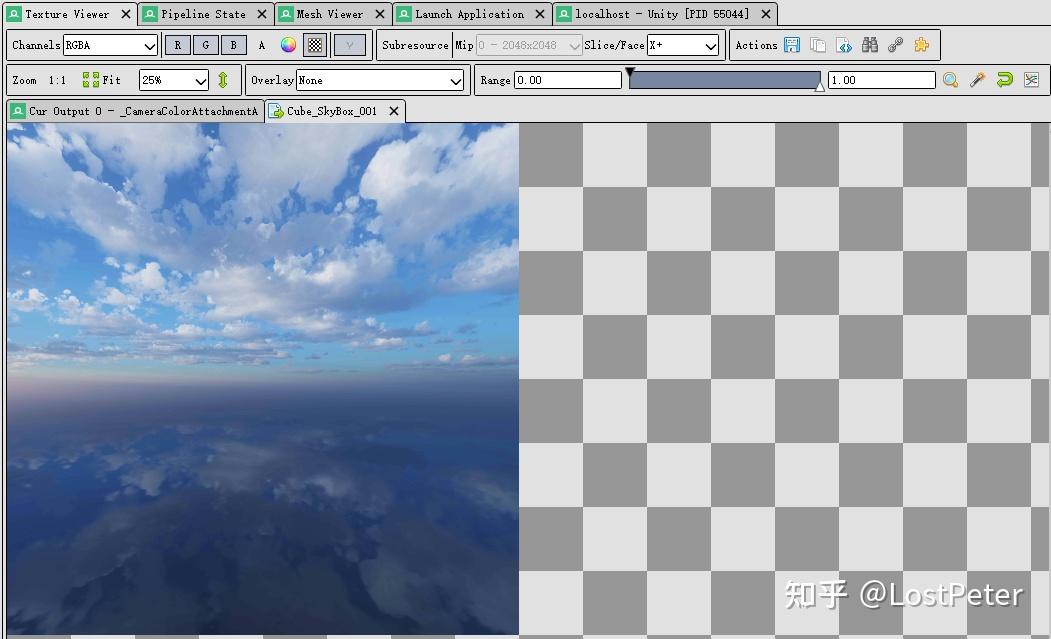Open the texture list copy icon

(817, 45)
